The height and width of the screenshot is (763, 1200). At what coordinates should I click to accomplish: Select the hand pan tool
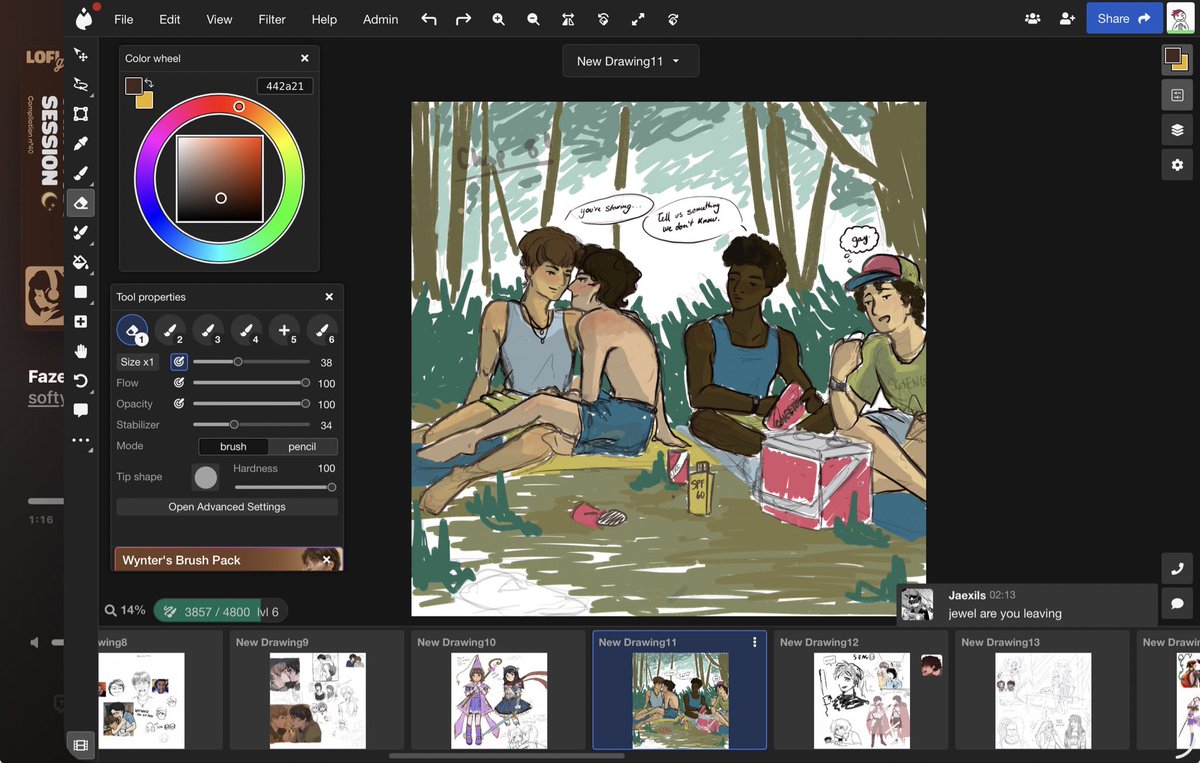point(81,351)
